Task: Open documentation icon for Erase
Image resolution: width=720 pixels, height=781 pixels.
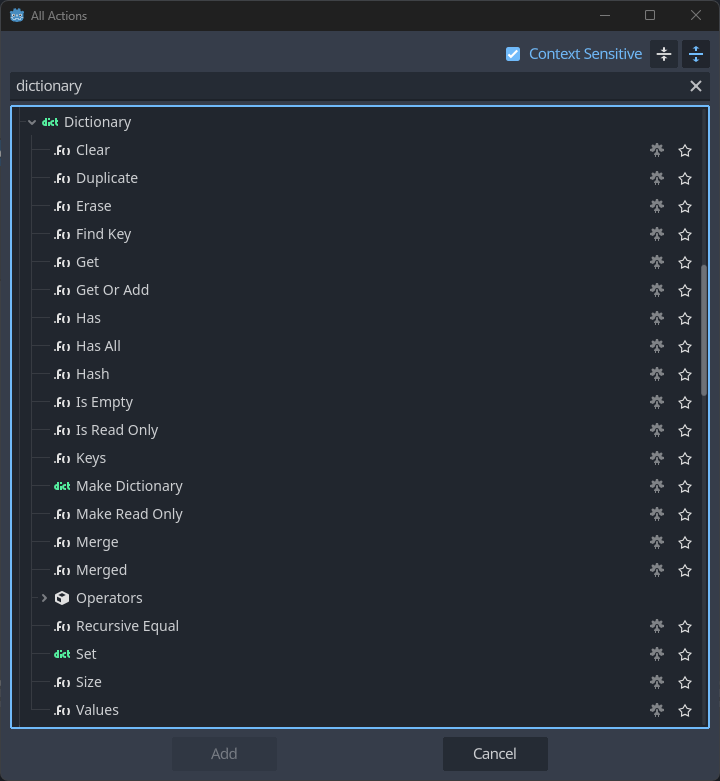Action: click(x=657, y=206)
